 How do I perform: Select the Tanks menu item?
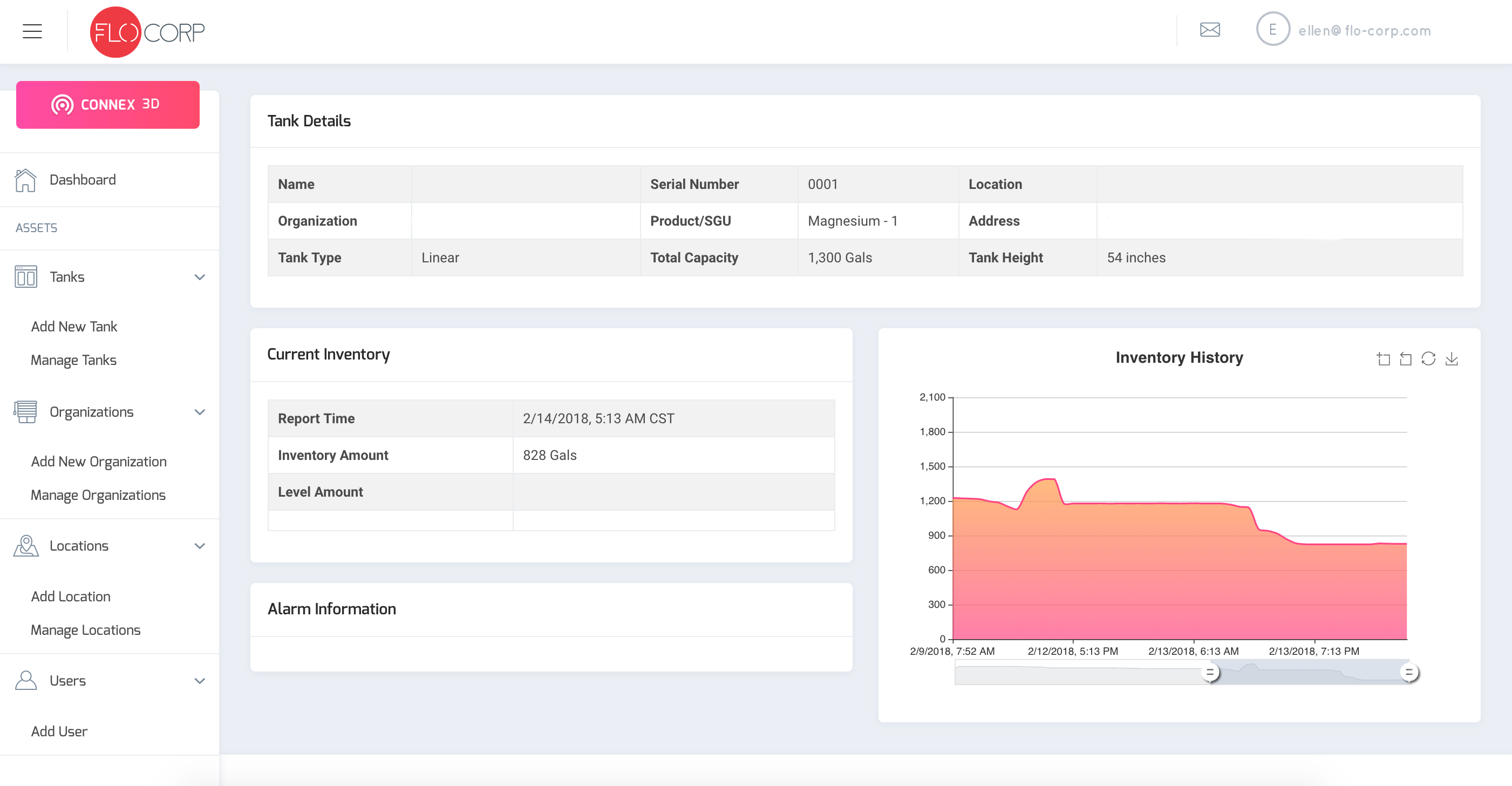pos(110,277)
